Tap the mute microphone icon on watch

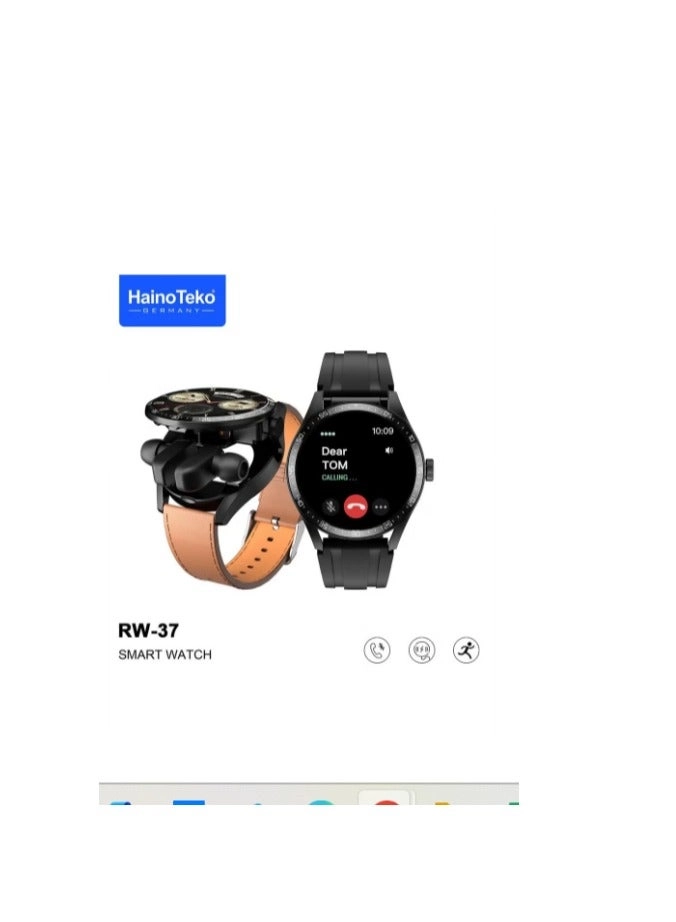tap(331, 506)
